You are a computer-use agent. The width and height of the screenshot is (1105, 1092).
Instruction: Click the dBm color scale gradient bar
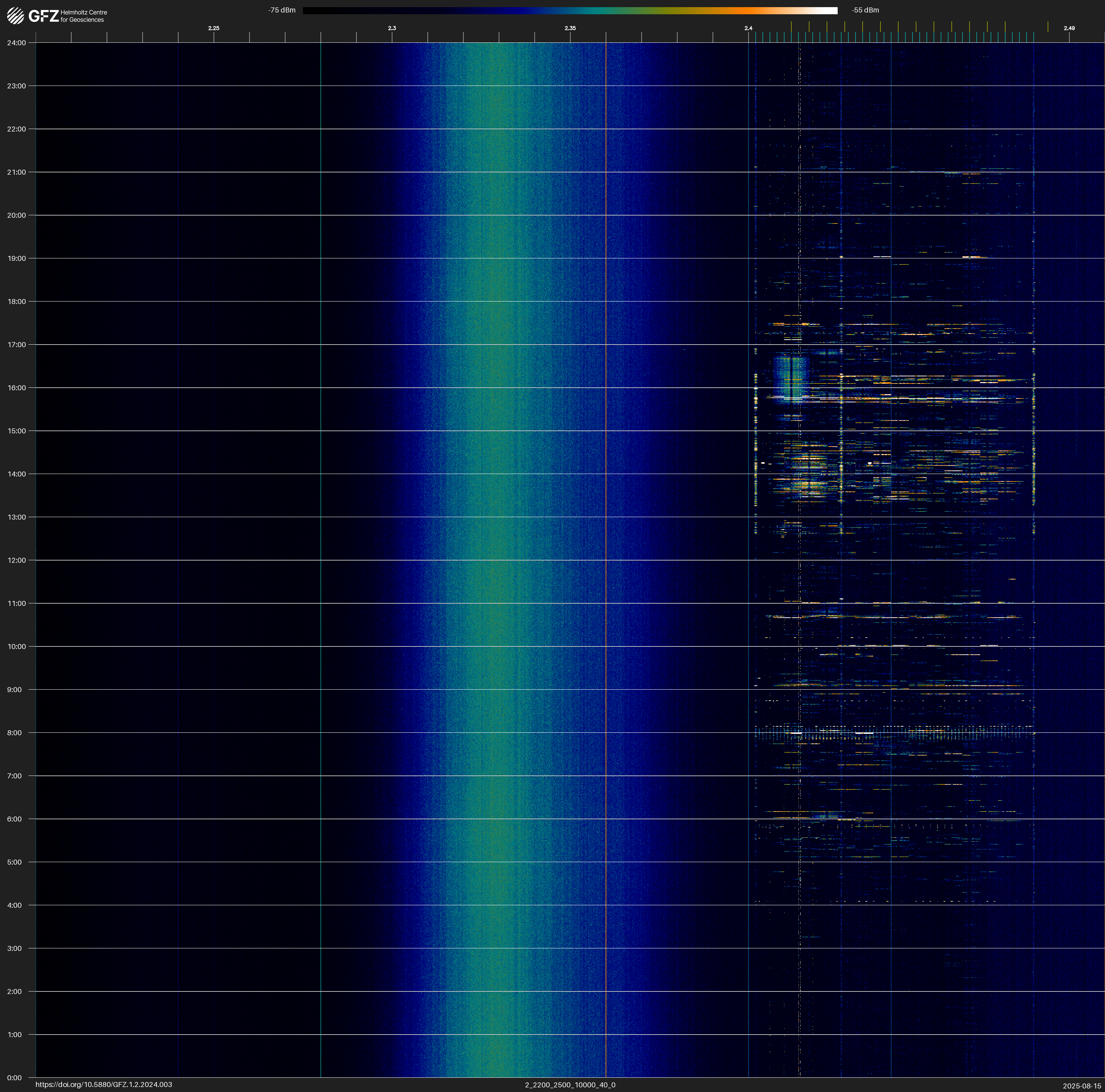(570, 10)
